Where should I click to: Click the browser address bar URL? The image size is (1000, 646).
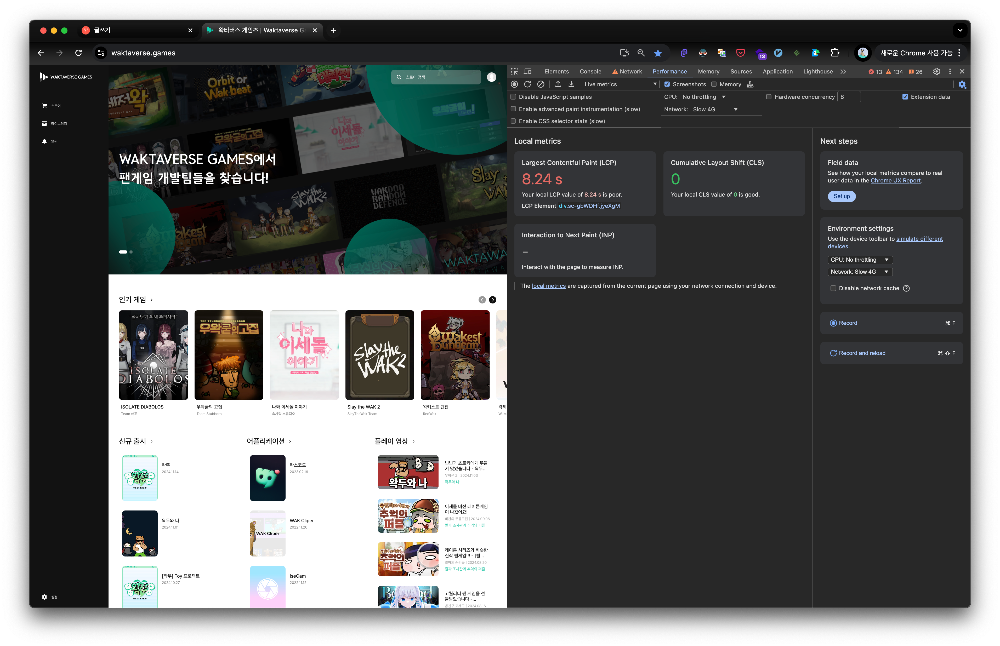[x=143, y=53]
